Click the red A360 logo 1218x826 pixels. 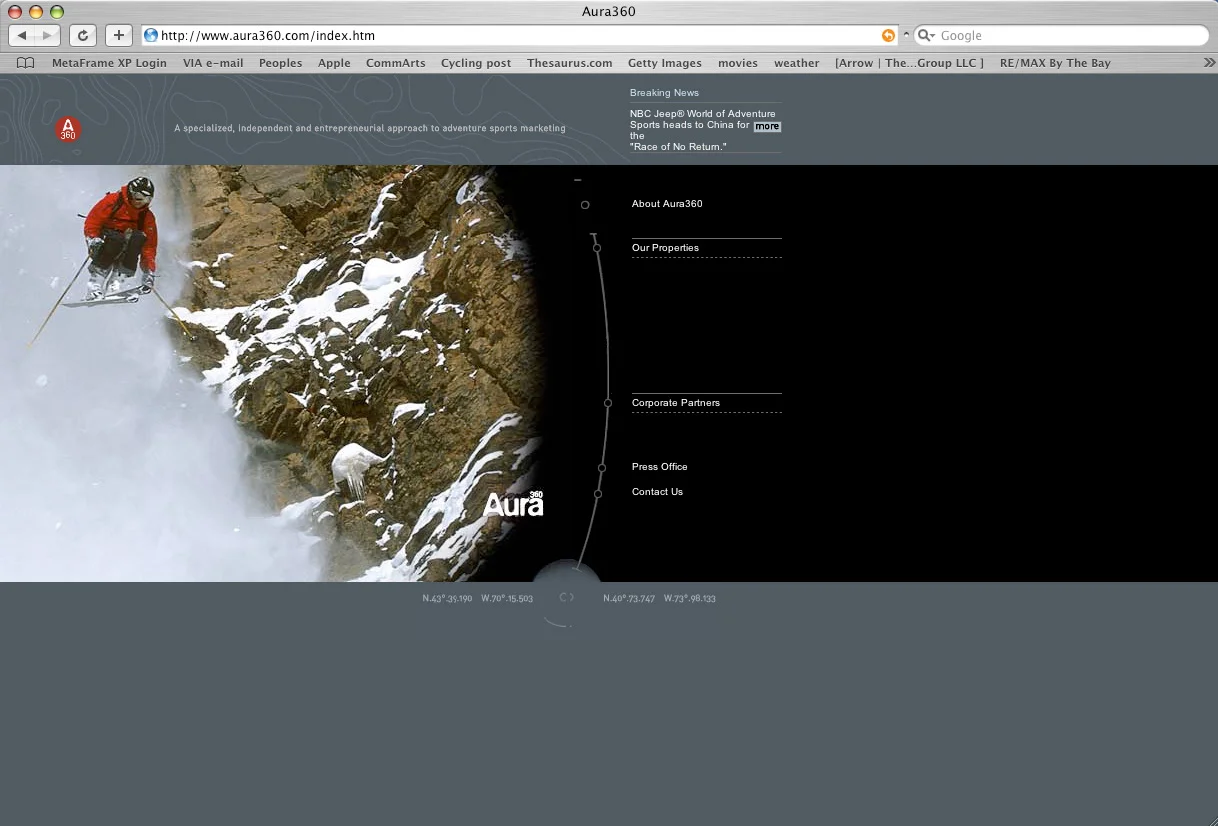point(68,130)
